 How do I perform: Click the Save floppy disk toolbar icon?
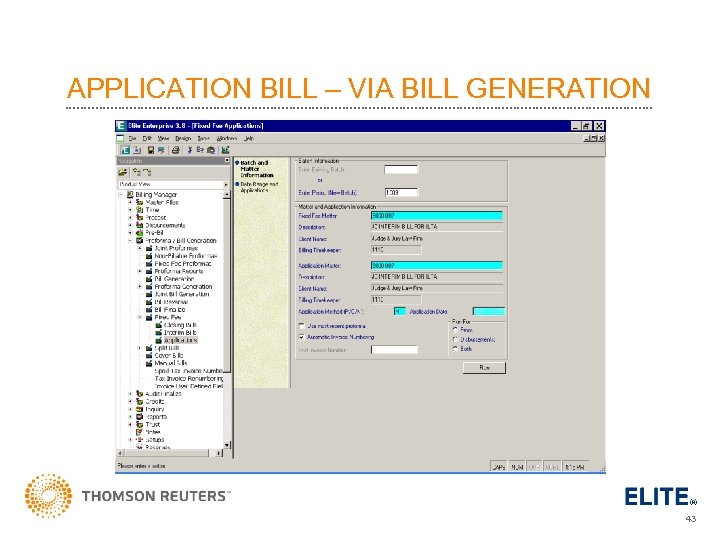(x=151, y=150)
